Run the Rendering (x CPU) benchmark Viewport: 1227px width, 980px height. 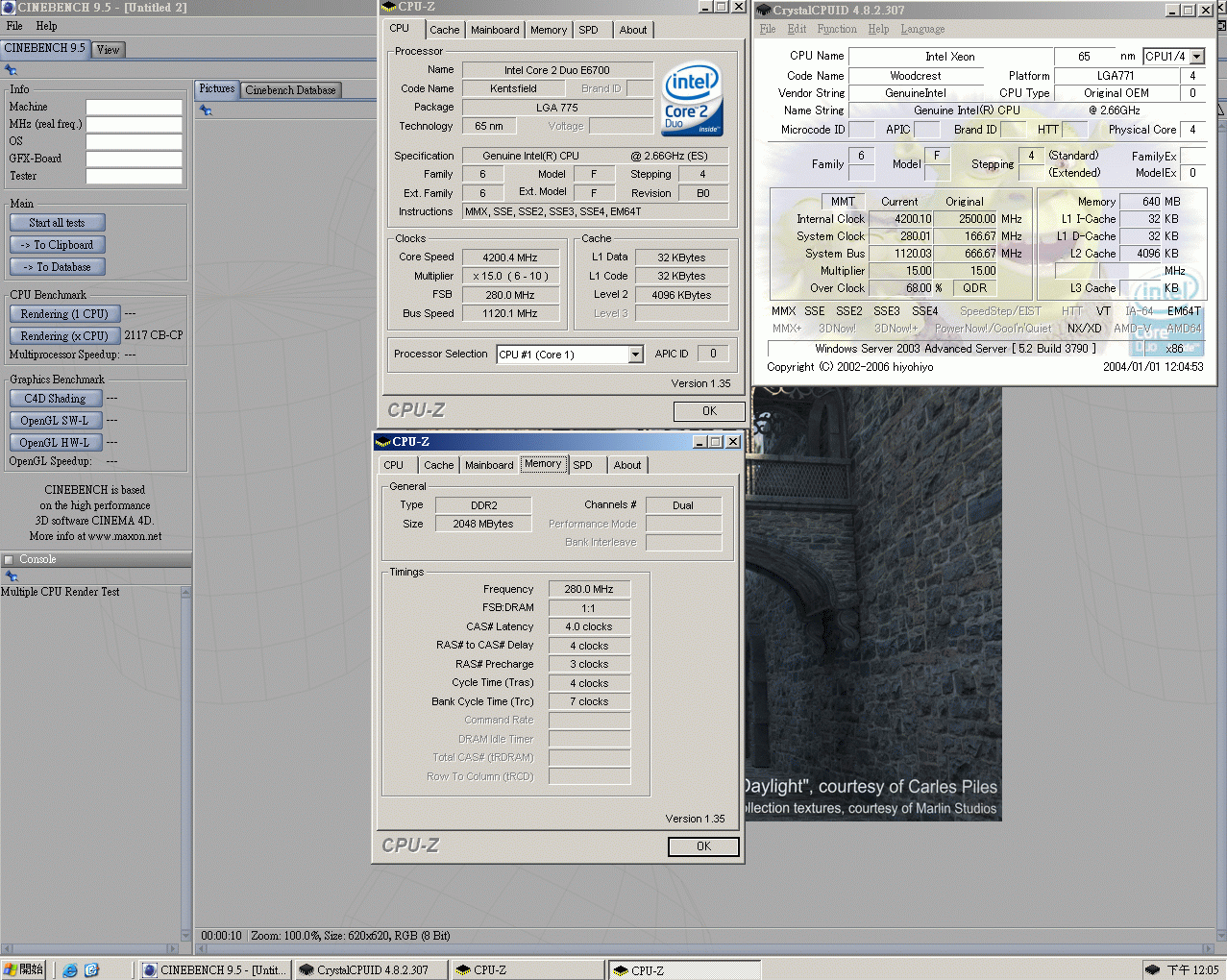pyautogui.click(x=64, y=336)
